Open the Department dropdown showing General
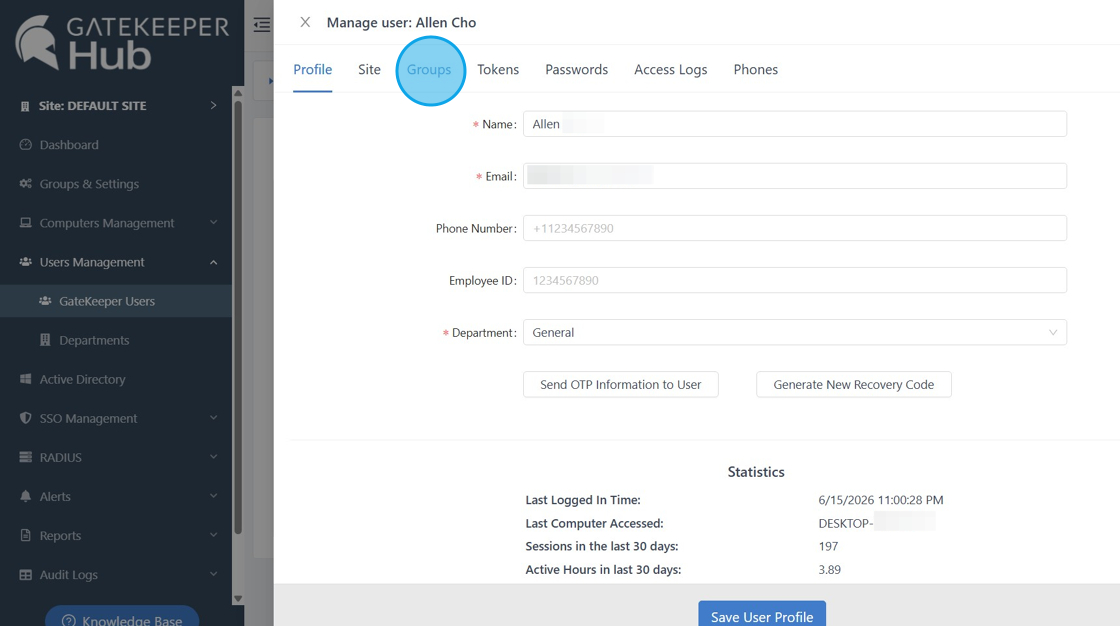The height and width of the screenshot is (626, 1120). [795, 332]
